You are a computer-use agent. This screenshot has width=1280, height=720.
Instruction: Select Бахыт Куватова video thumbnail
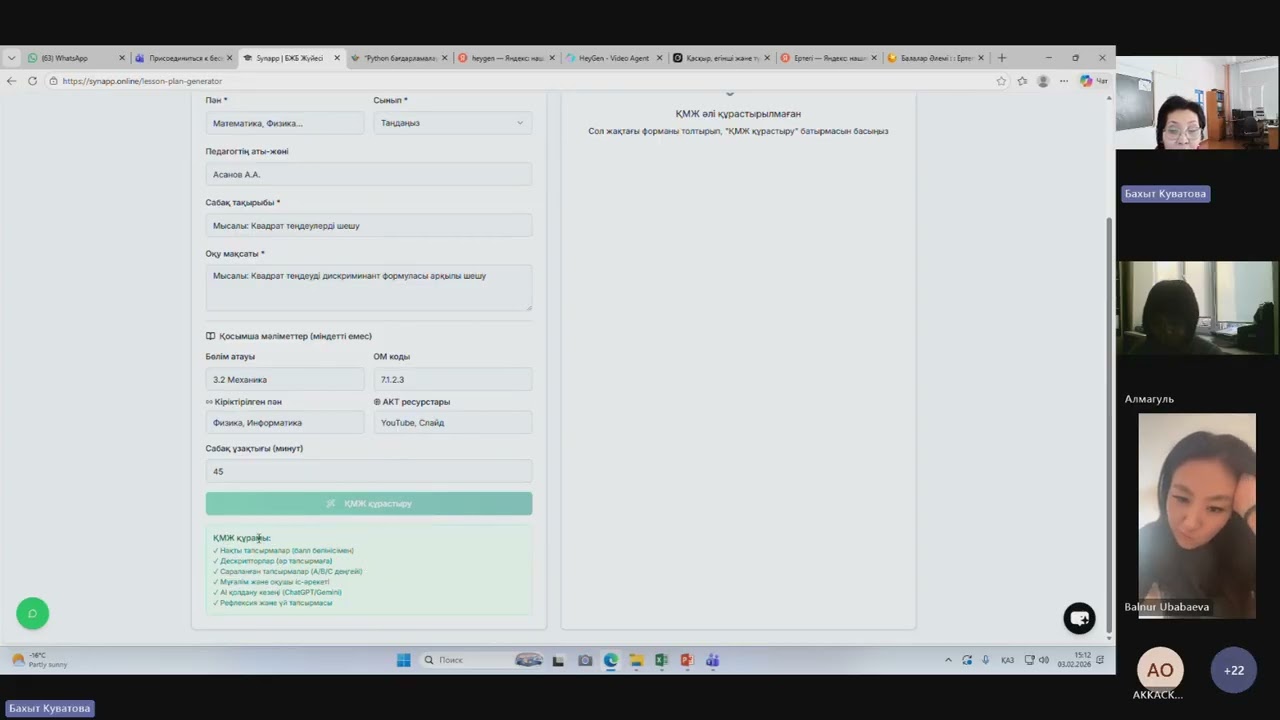[x=1198, y=103]
